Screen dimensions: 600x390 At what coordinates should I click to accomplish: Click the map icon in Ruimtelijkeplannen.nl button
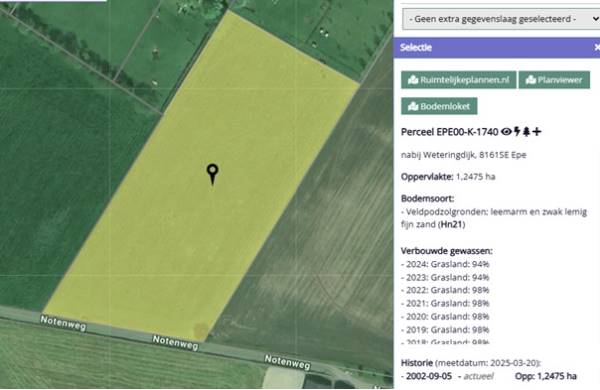click(x=413, y=80)
